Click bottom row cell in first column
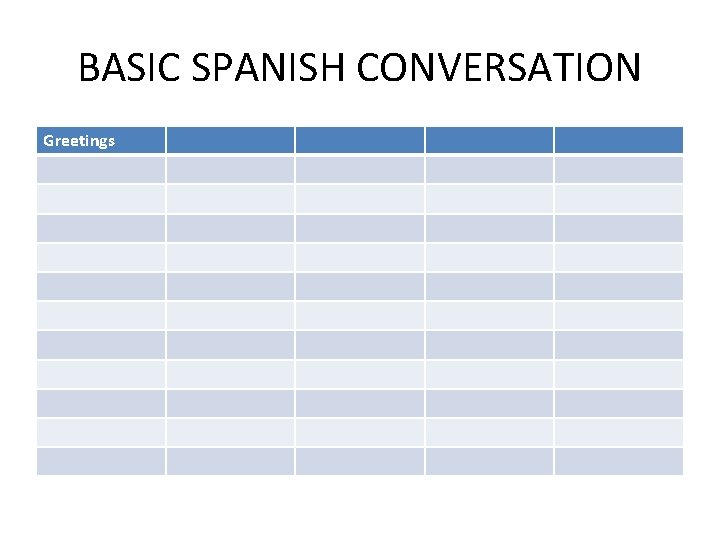This screenshot has width=720, height=540. pos(101,461)
